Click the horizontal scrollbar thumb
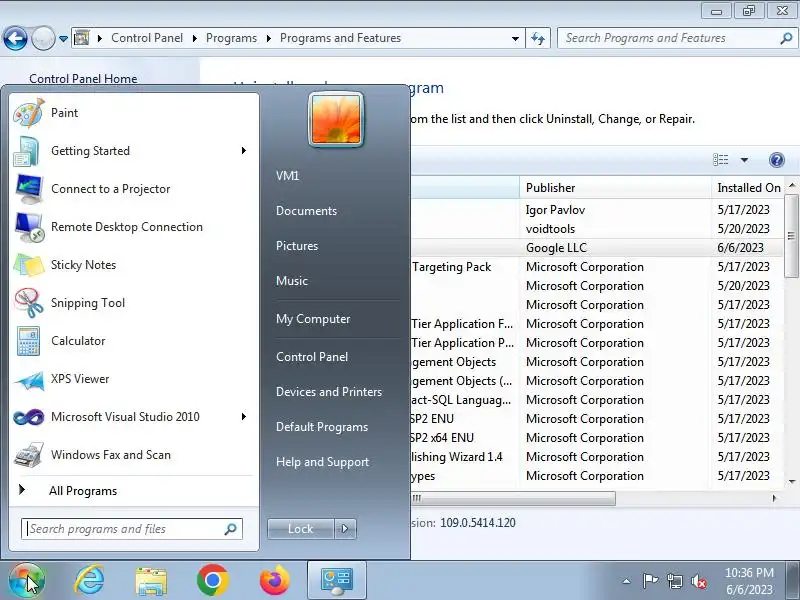This screenshot has width=800, height=600. [x=514, y=498]
